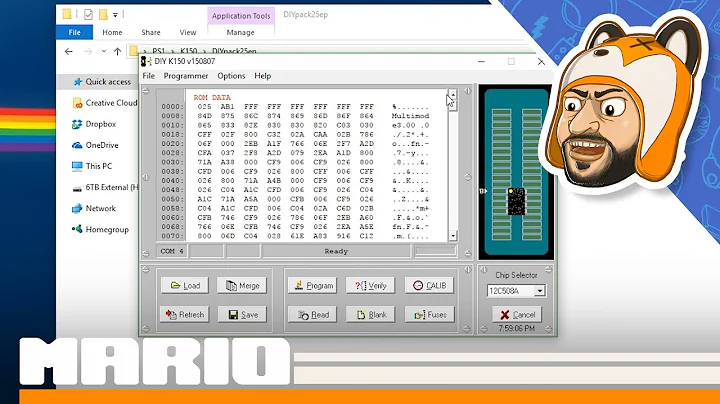Click the OneDrive cloud icon

click(77, 145)
